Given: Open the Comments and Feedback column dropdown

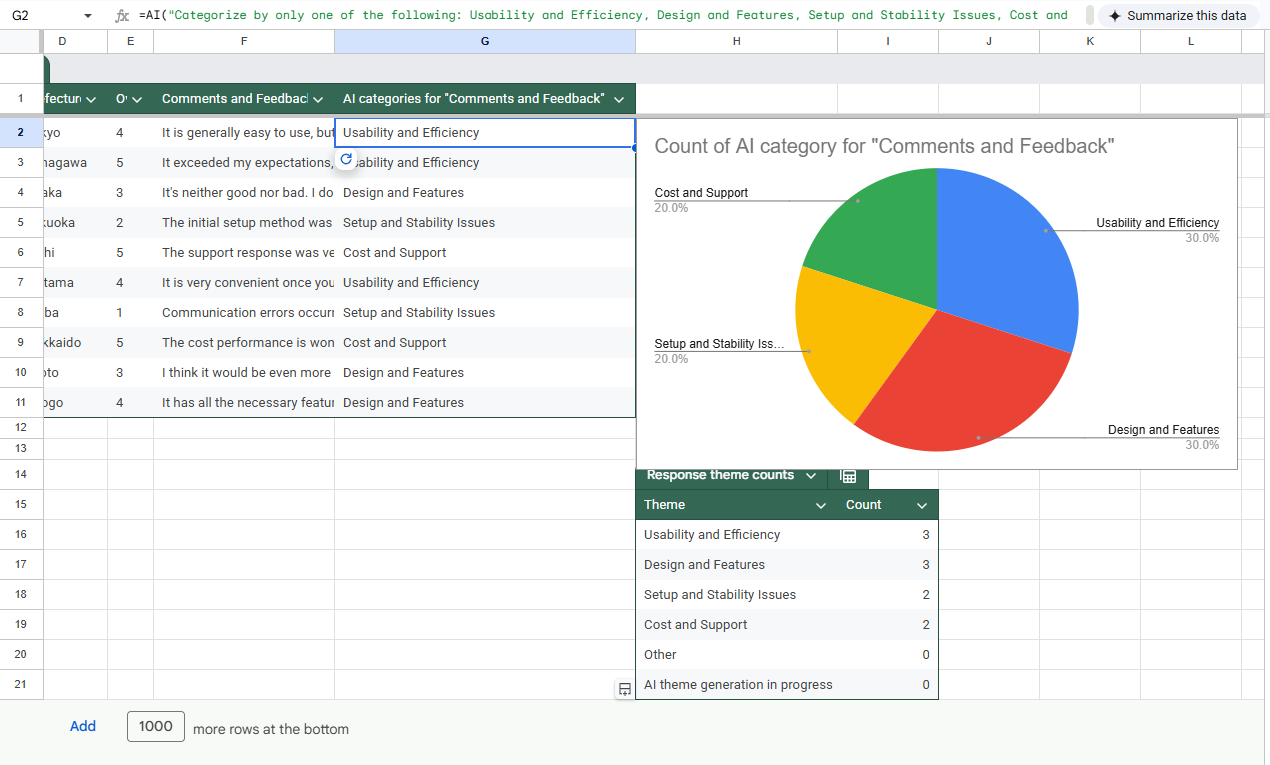Looking at the screenshot, I should coord(318,99).
